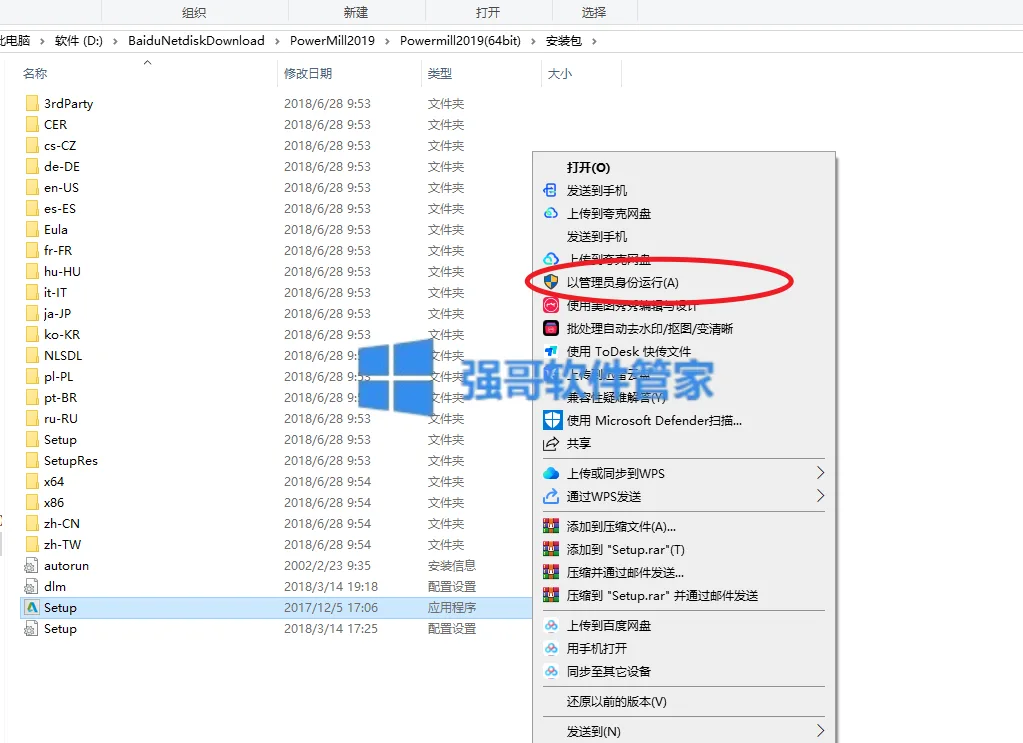The image size is (1023, 743).
Task: Select the 使用 ToDesk 快传文件 menu text
Action: (x=629, y=352)
